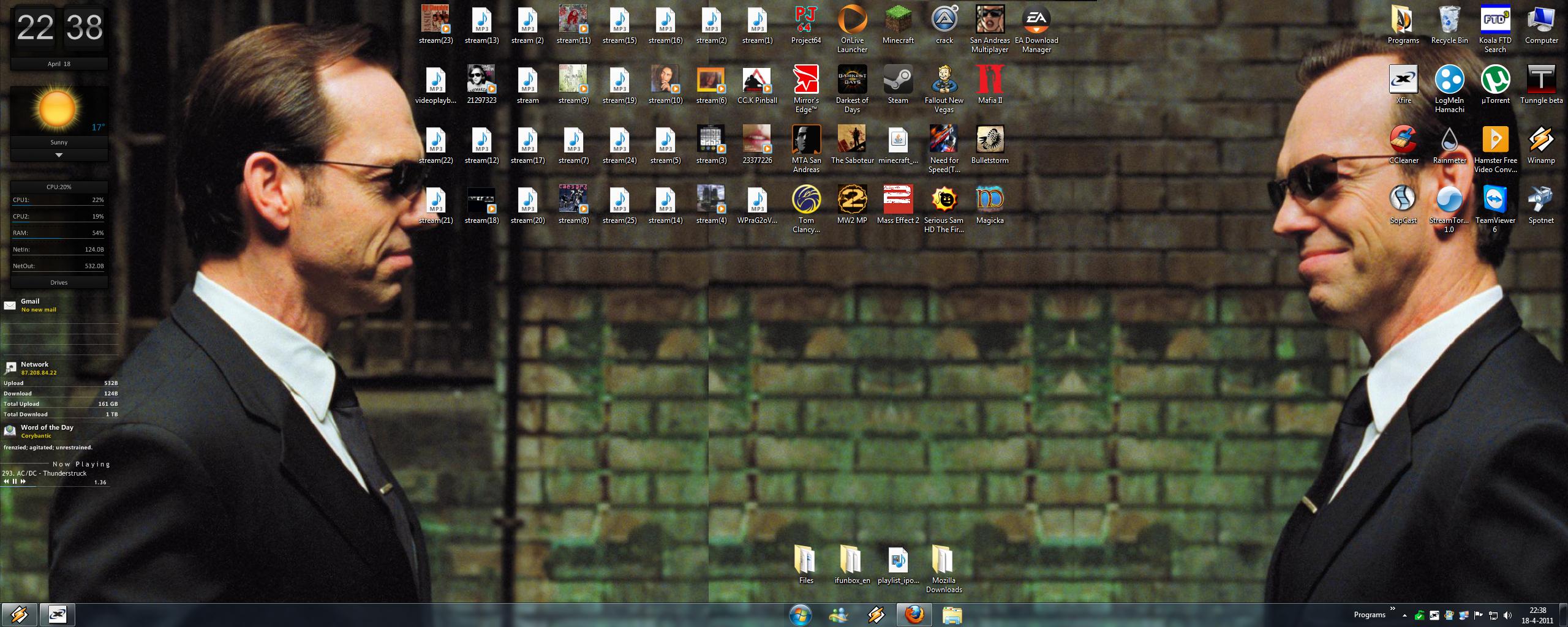Go to previous track in Now Playing

(x=6, y=481)
